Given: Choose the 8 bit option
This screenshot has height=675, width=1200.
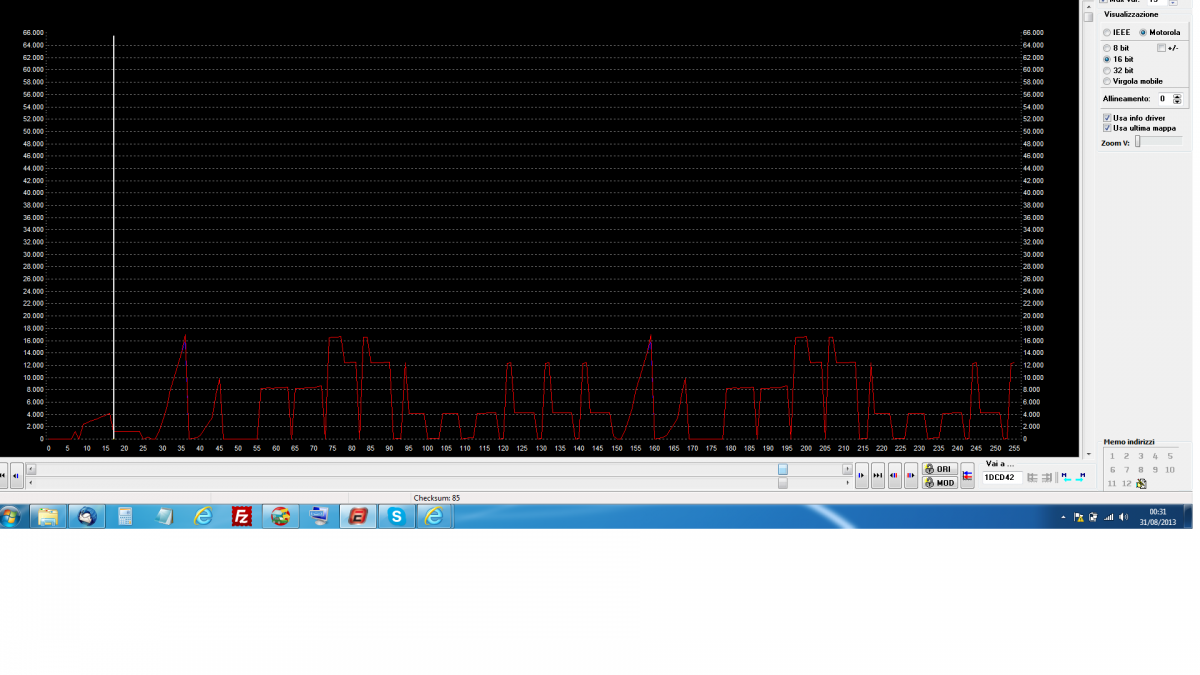Looking at the screenshot, I should (x=1107, y=48).
